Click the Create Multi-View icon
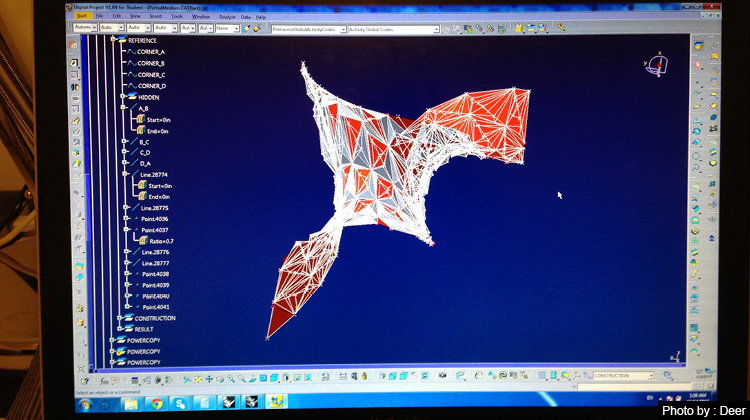Screen dimensions: 750x420 click(264, 378)
